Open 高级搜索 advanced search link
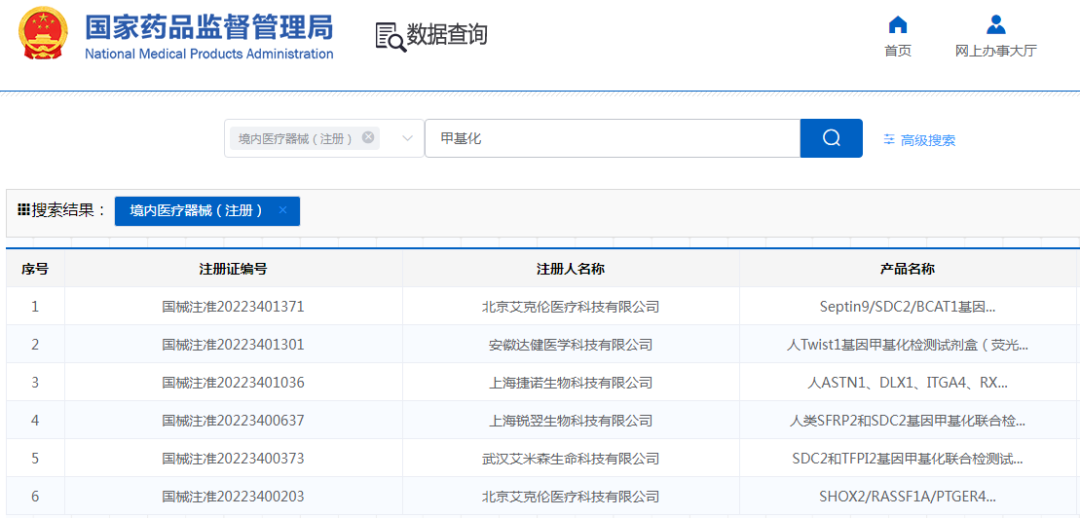The height and width of the screenshot is (518, 1080). click(927, 140)
